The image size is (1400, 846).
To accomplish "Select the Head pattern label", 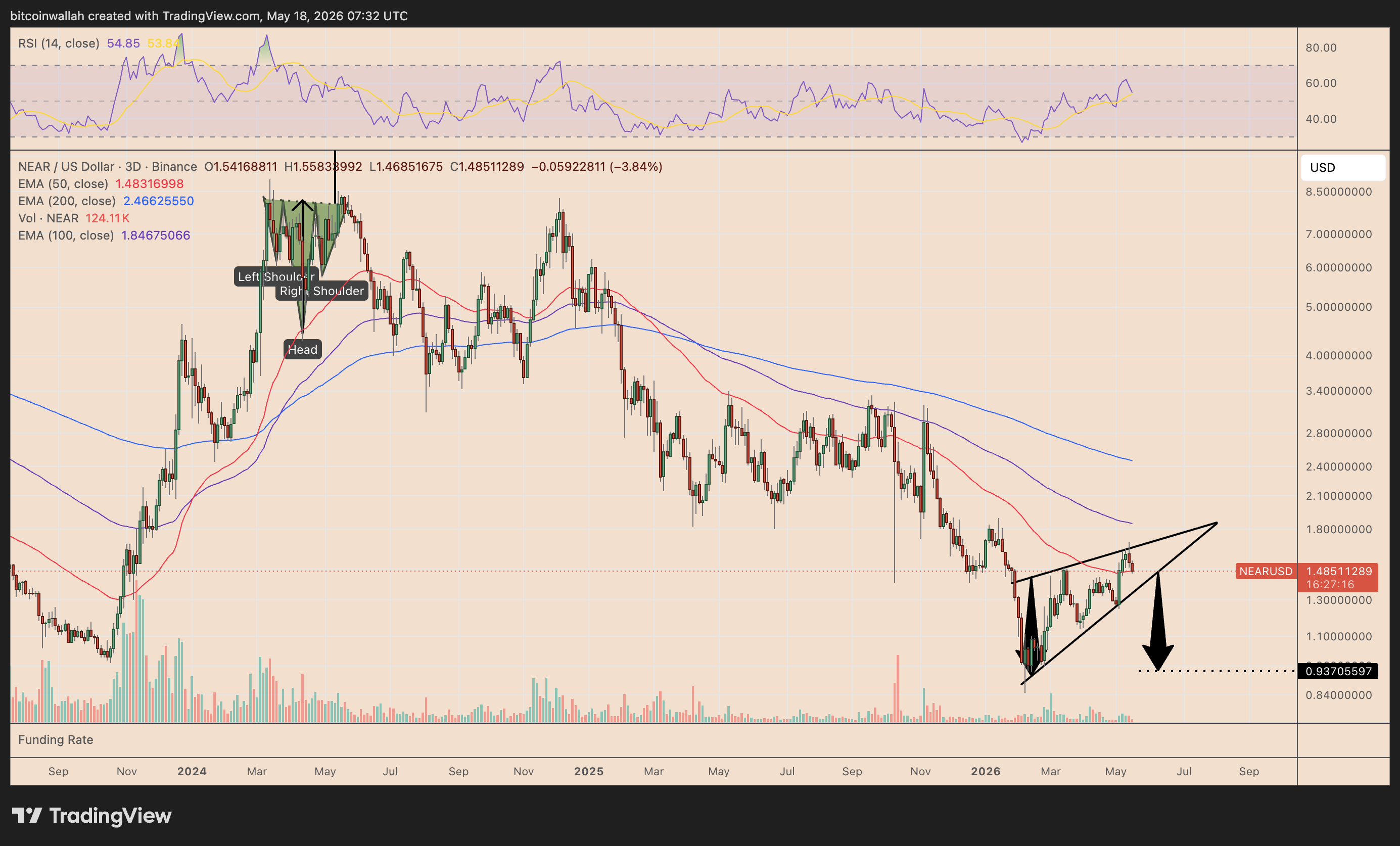I will [x=302, y=349].
